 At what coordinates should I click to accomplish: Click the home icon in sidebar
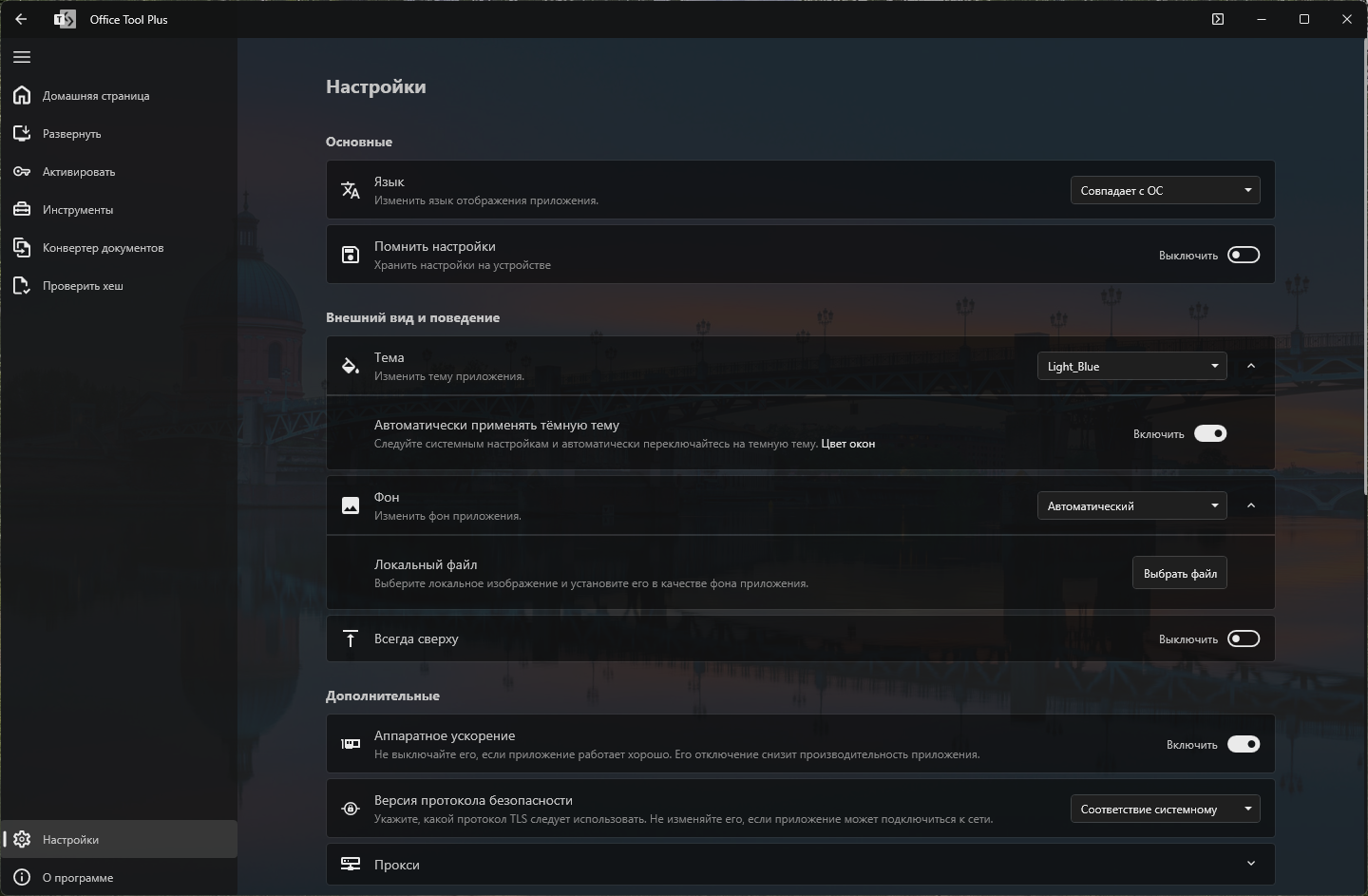point(22,95)
